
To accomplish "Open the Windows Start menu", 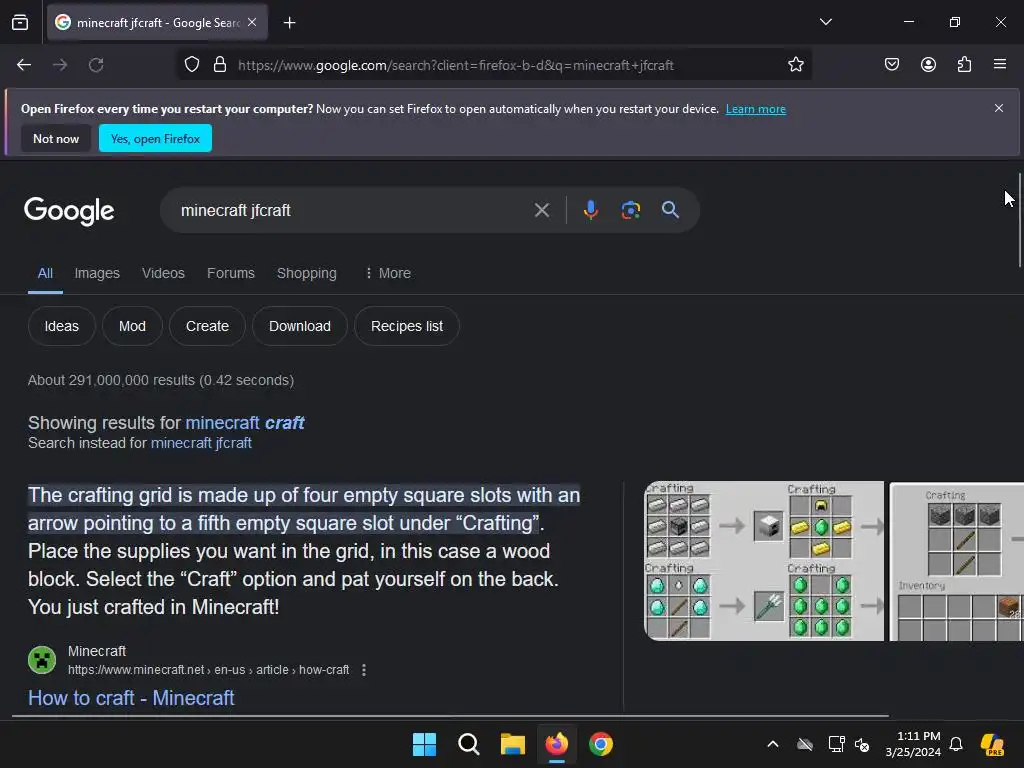I will tap(424, 744).
